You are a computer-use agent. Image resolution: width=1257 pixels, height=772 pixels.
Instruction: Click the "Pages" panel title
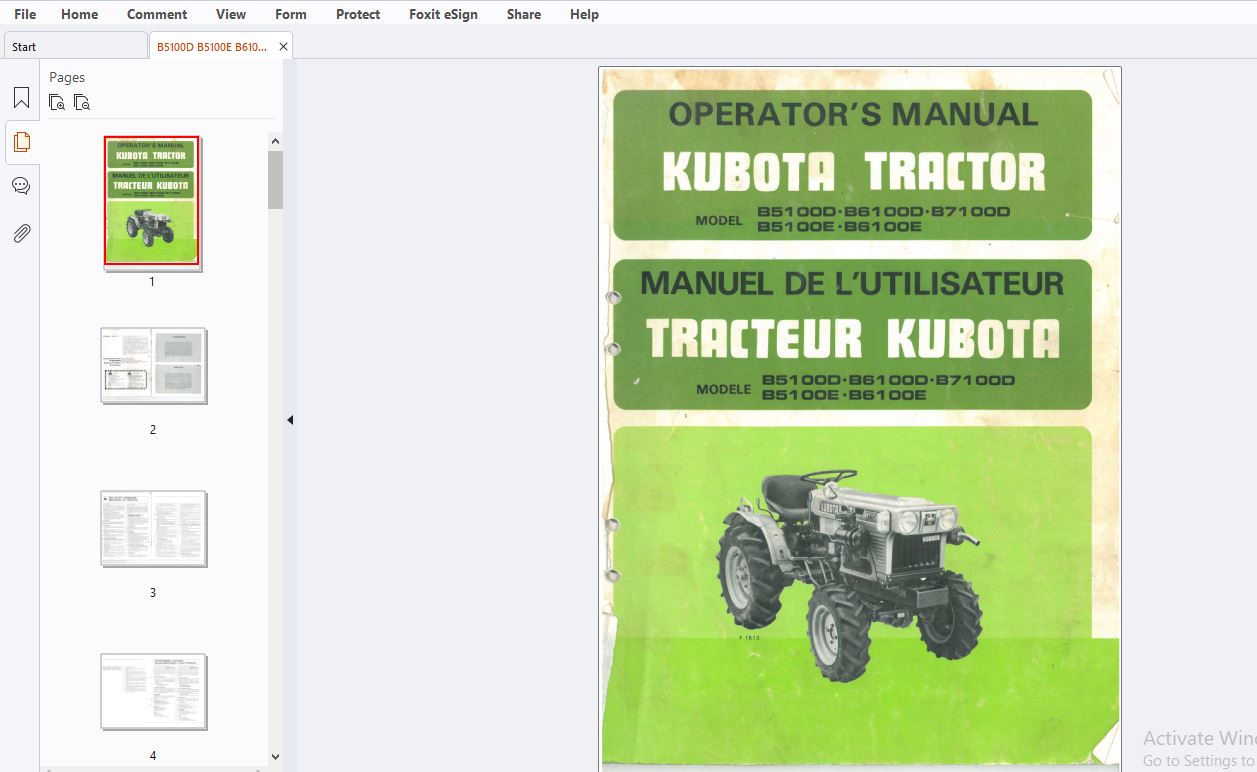coord(67,77)
